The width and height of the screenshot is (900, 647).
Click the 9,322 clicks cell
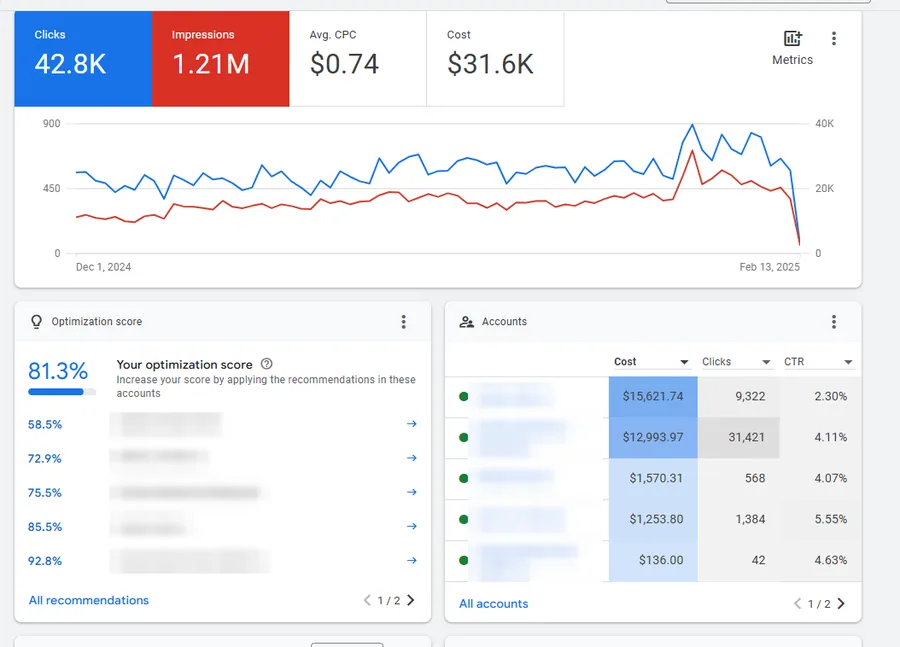click(738, 396)
